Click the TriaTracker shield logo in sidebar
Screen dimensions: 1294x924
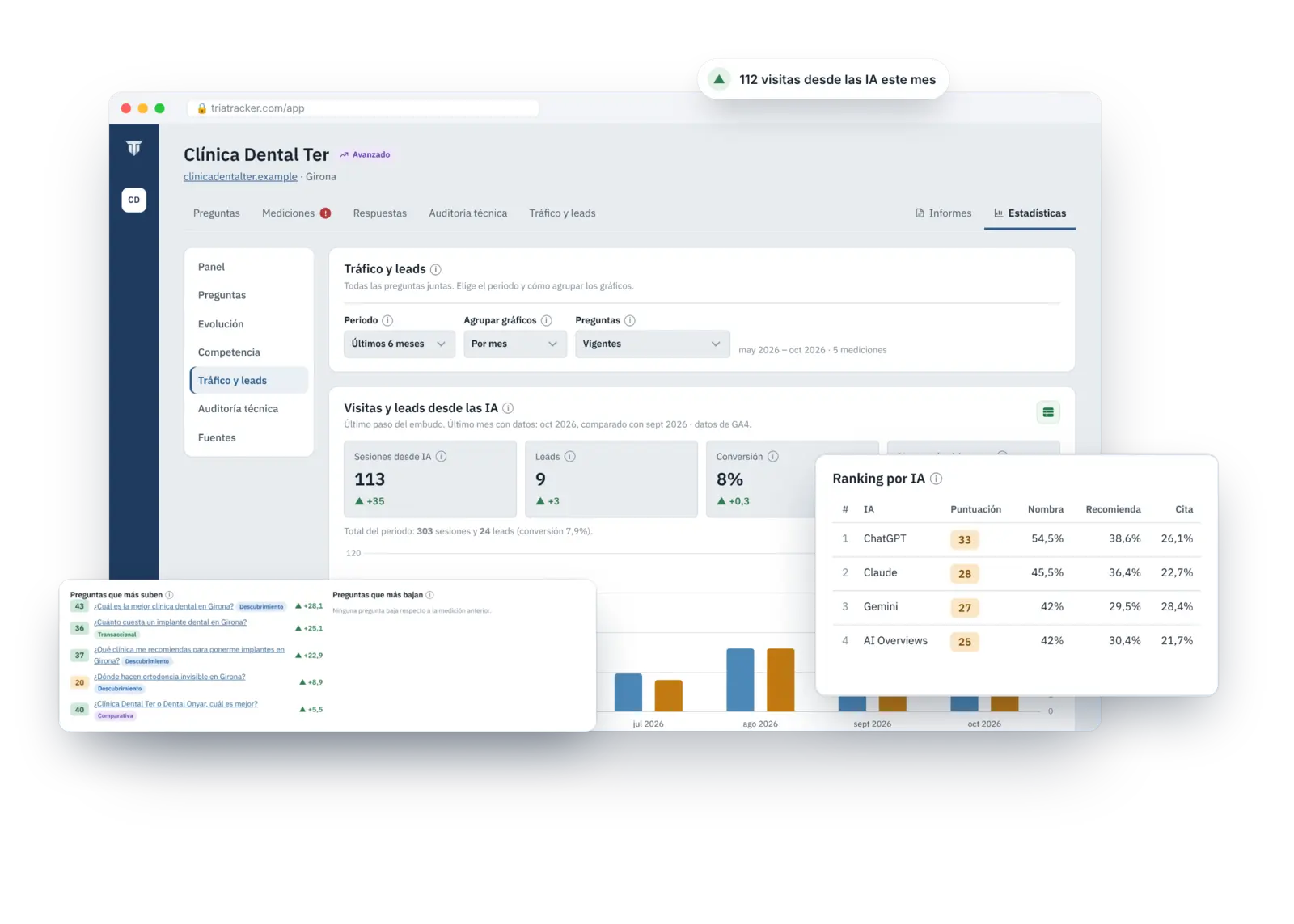click(x=134, y=148)
